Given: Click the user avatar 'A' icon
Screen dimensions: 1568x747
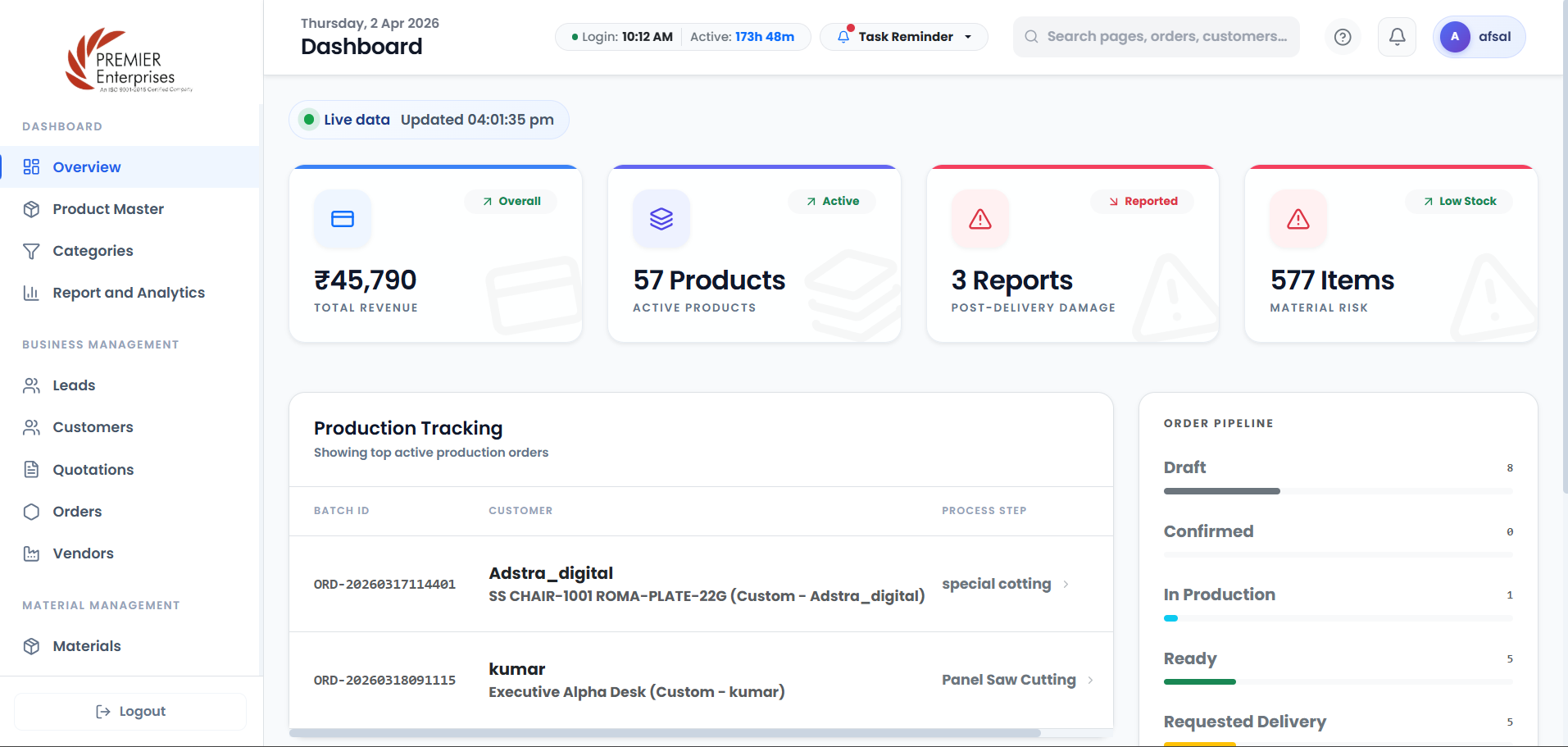Looking at the screenshot, I should click(x=1455, y=37).
